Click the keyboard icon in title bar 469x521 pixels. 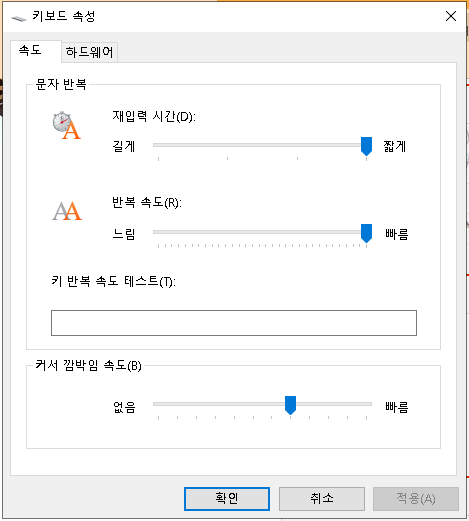(19, 18)
